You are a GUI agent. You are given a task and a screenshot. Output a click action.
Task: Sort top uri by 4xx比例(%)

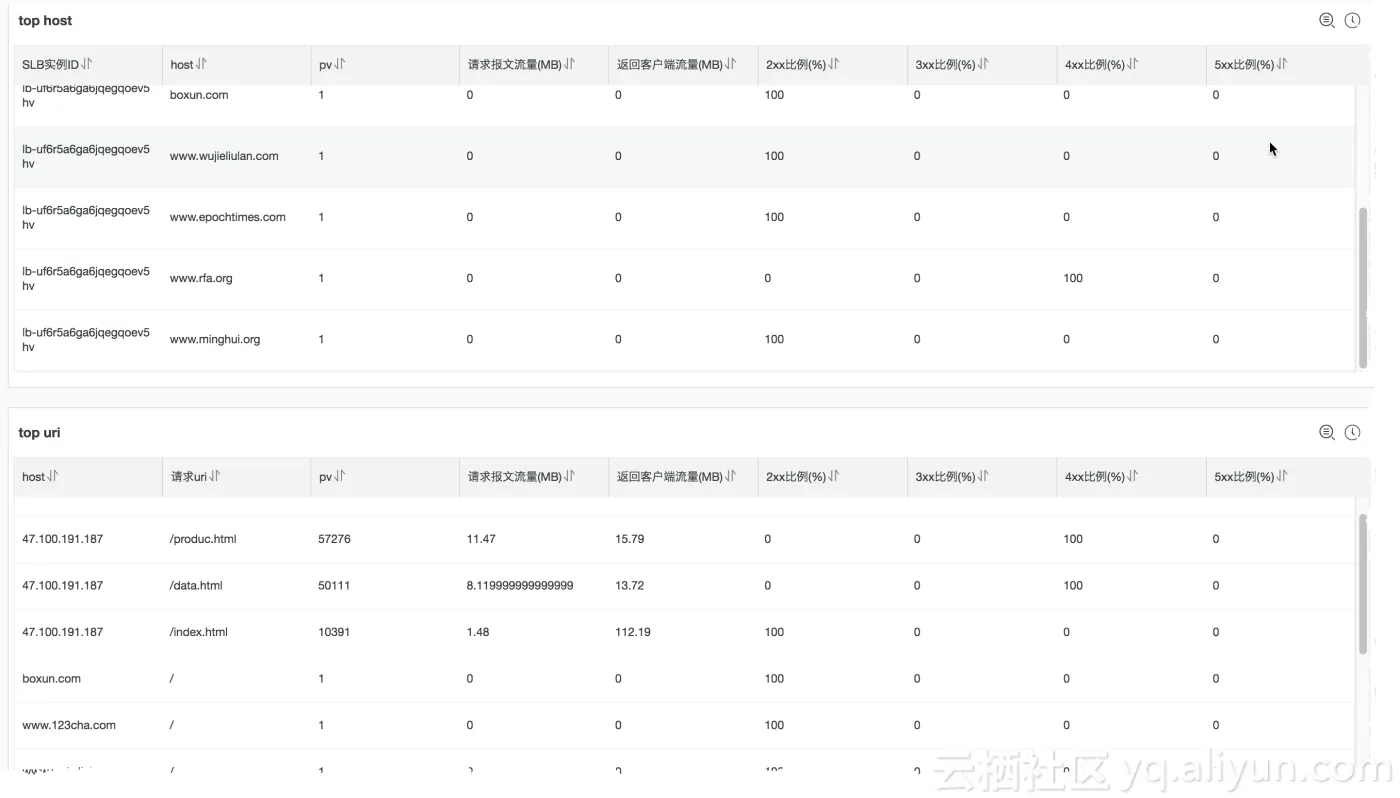coord(1132,476)
